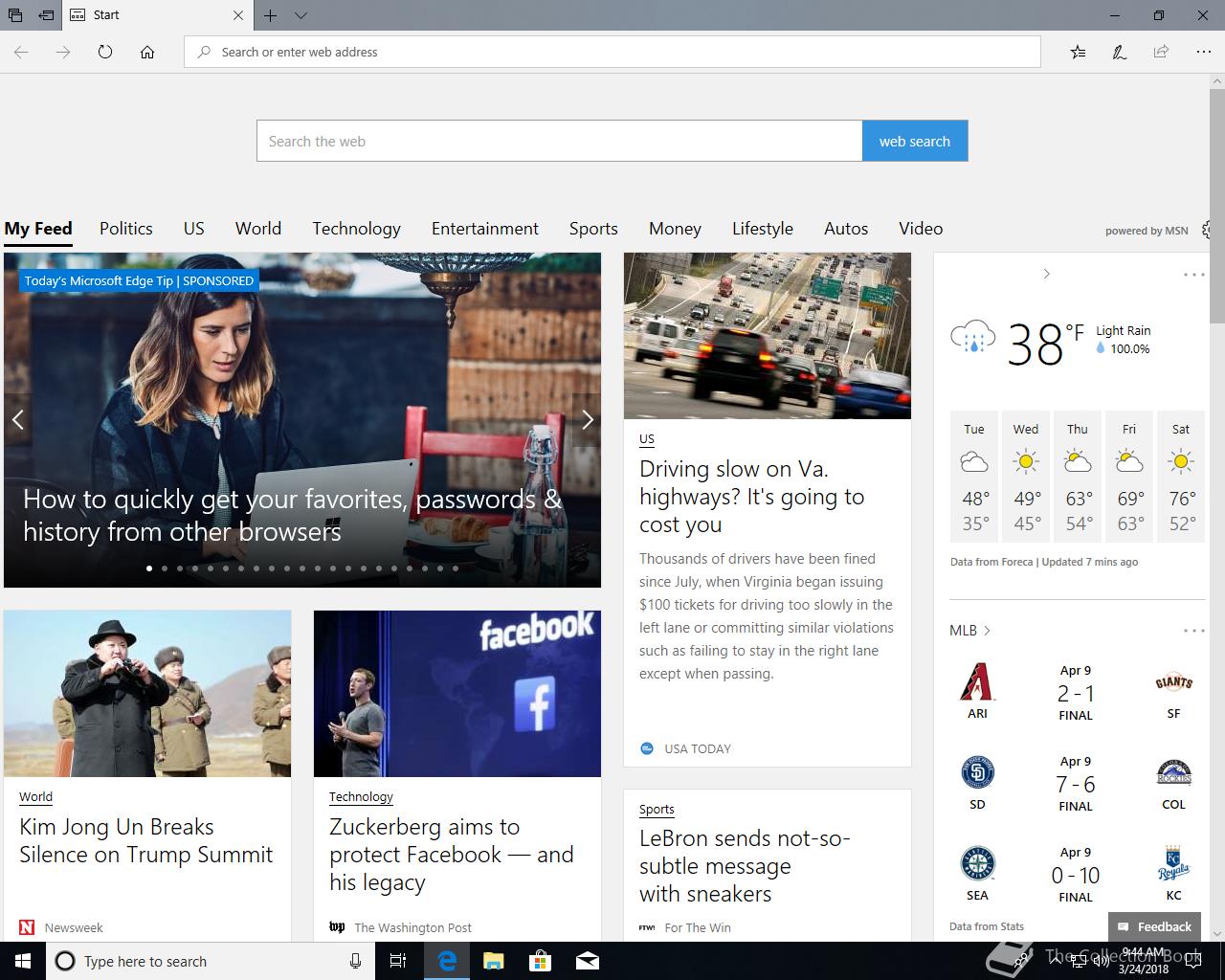Open File Explorer from taskbar

[x=493, y=961]
